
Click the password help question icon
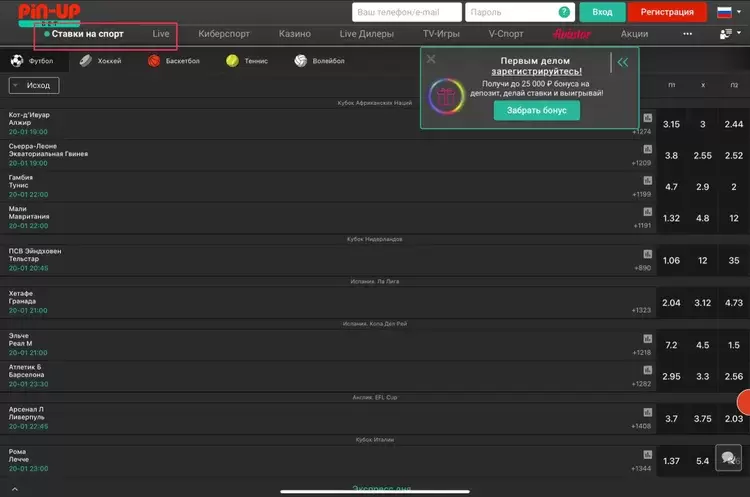pos(564,12)
